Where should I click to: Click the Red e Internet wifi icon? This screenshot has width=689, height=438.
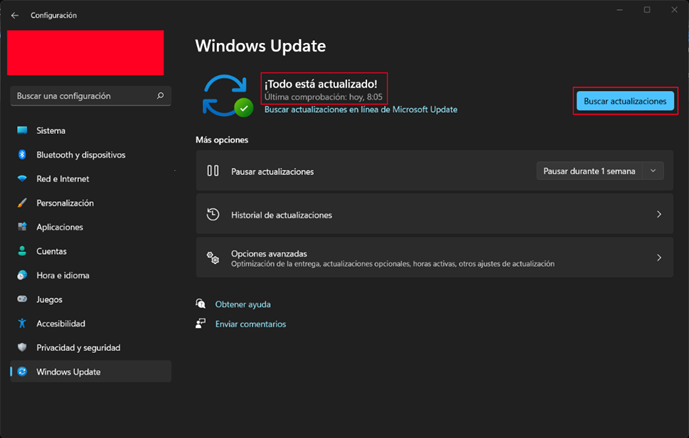click(x=21, y=179)
